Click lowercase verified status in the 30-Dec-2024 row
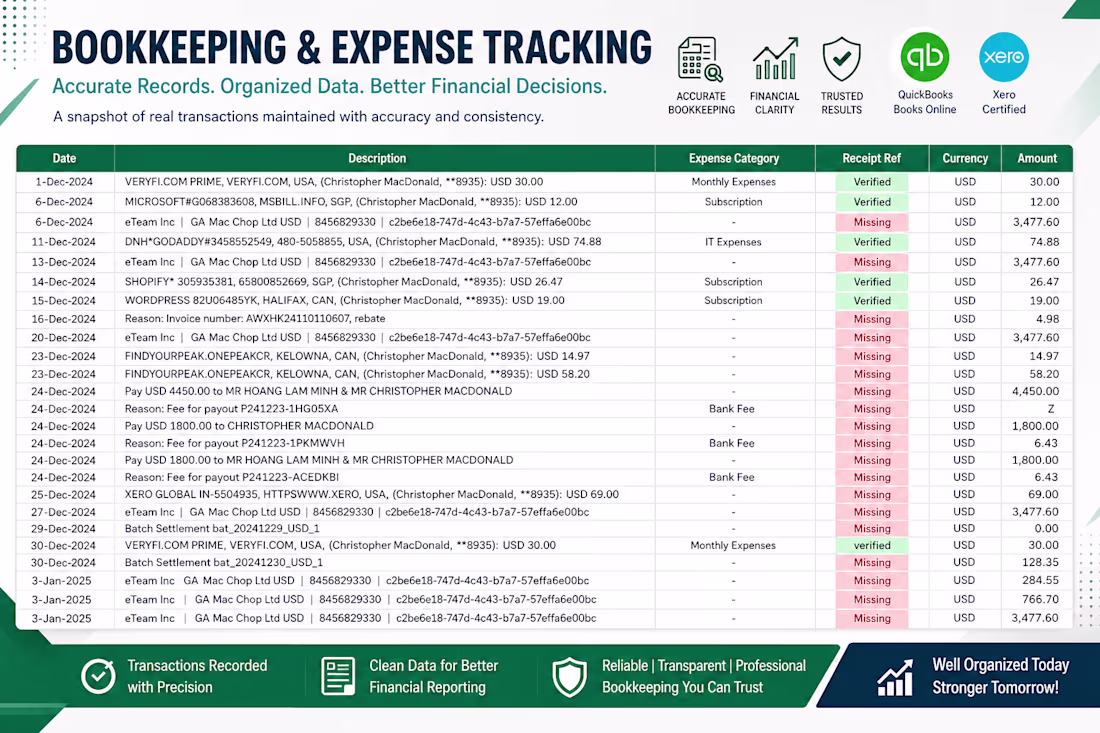 tap(872, 546)
